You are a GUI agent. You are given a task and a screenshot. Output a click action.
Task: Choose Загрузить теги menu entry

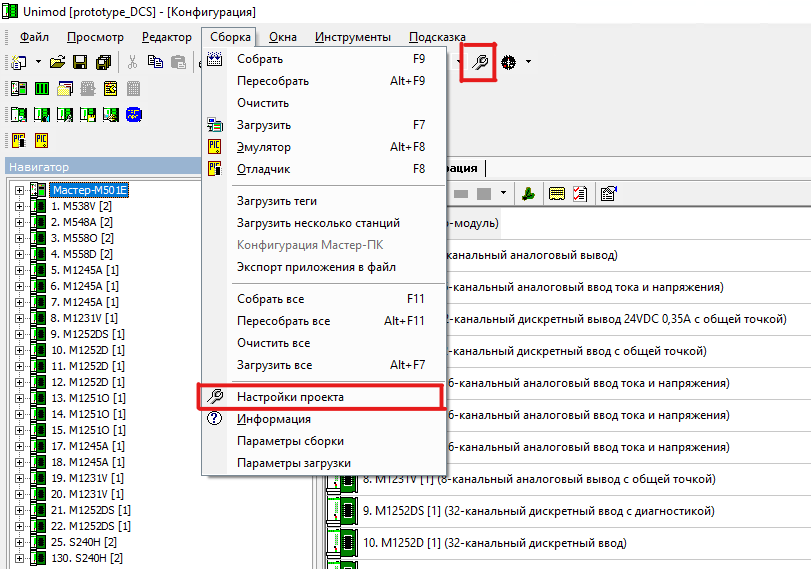point(324,201)
